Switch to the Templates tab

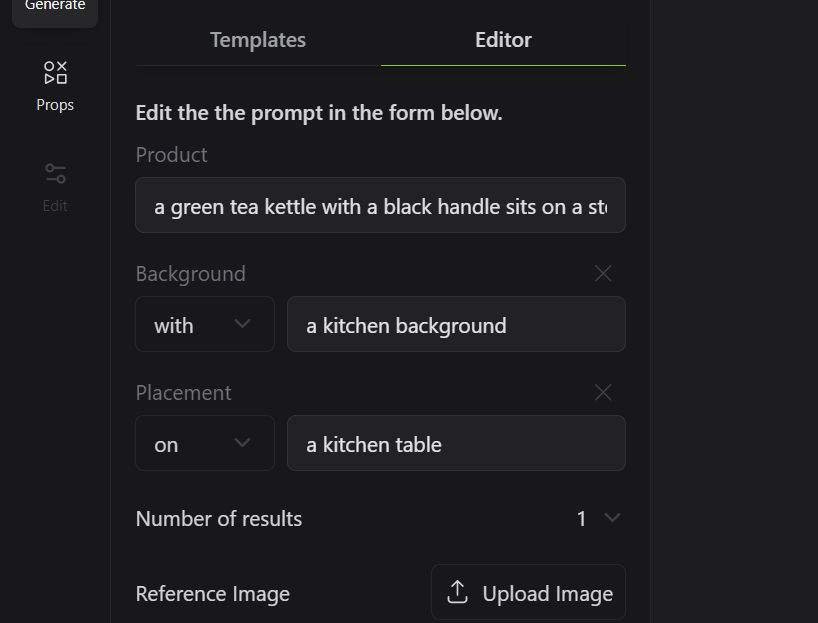point(258,40)
